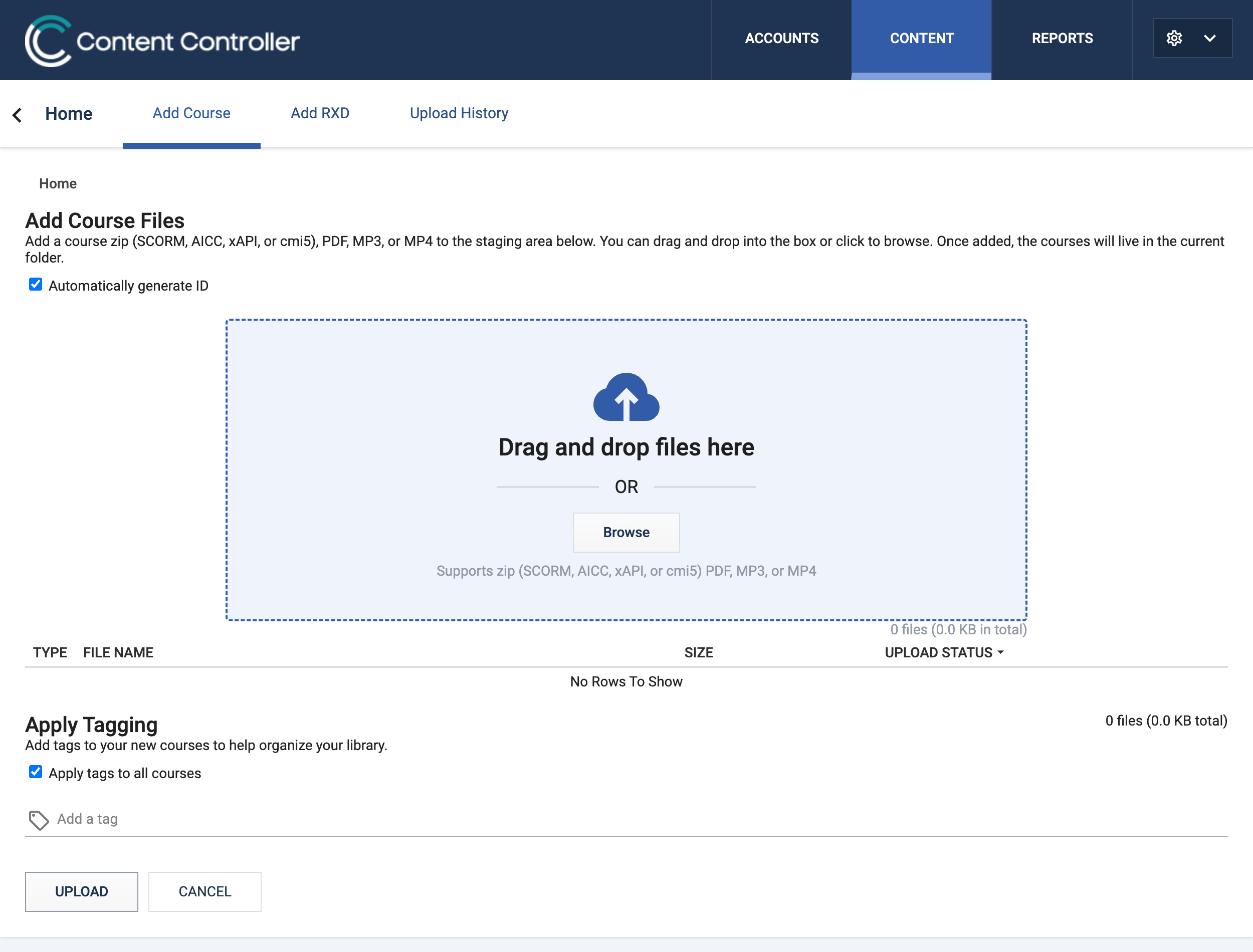Viewport: 1253px width, 952px height.
Task: Click the tag icon beside Add a tag
Action: pyautogui.click(x=39, y=819)
